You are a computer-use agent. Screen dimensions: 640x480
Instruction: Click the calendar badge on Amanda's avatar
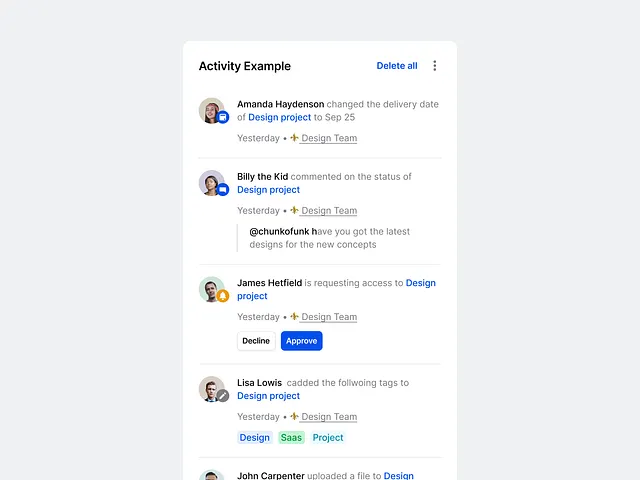[223, 117]
